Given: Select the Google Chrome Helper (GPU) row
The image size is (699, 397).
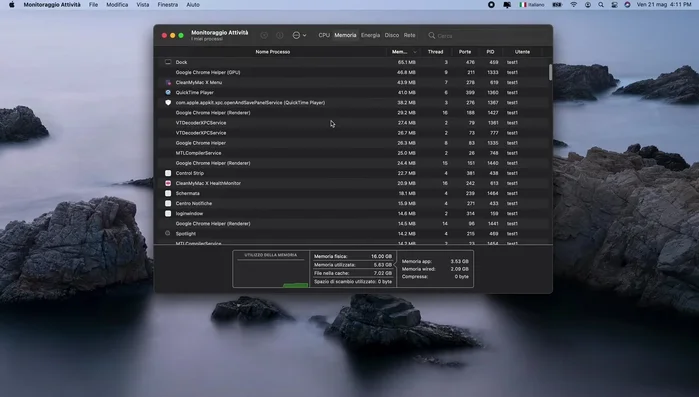Looking at the screenshot, I should [x=352, y=72].
